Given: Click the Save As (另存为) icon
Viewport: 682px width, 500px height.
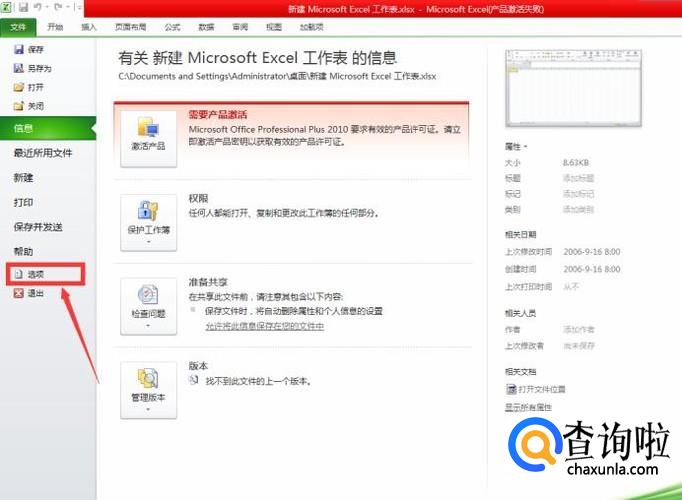Looking at the screenshot, I should (x=19, y=68).
